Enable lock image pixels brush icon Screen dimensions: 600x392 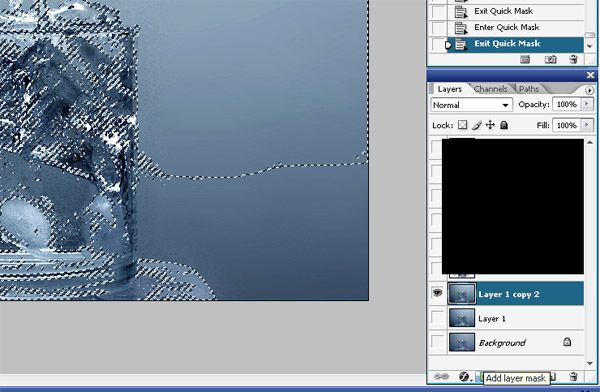[x=476, y=125]
